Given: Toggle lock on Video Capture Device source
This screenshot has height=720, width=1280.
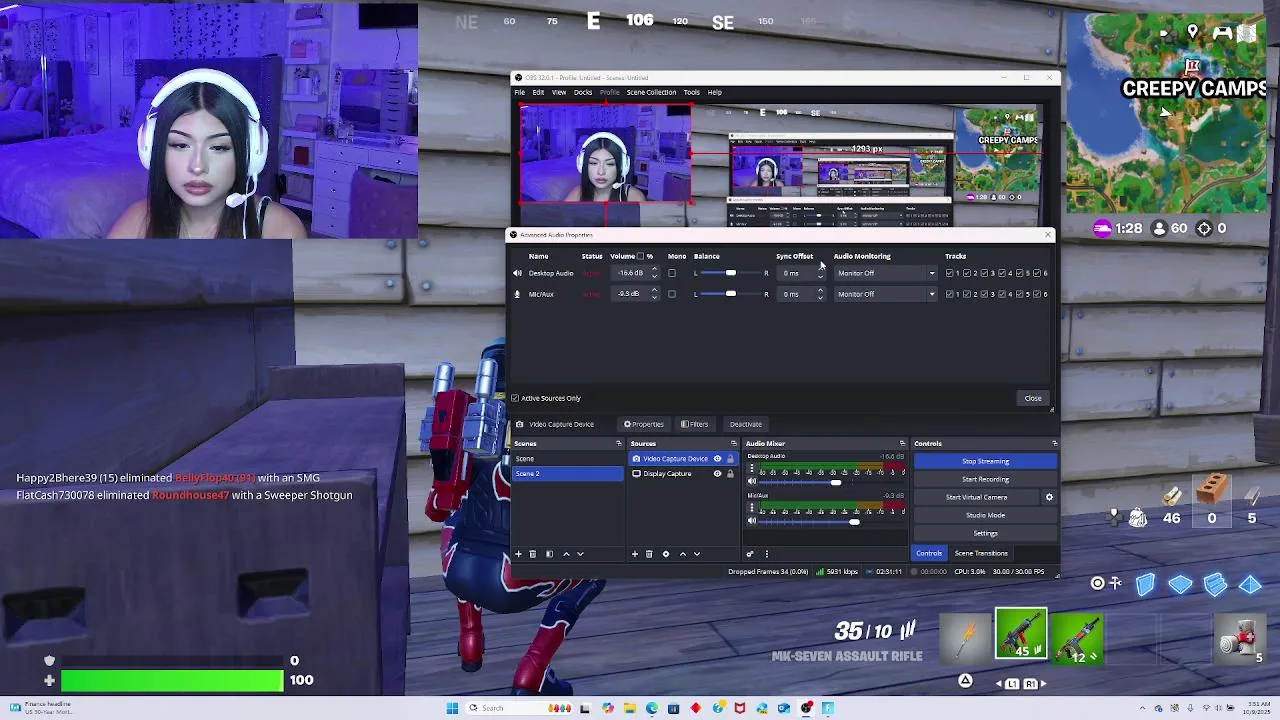Looking at the screenshot, I should [729, 459].
